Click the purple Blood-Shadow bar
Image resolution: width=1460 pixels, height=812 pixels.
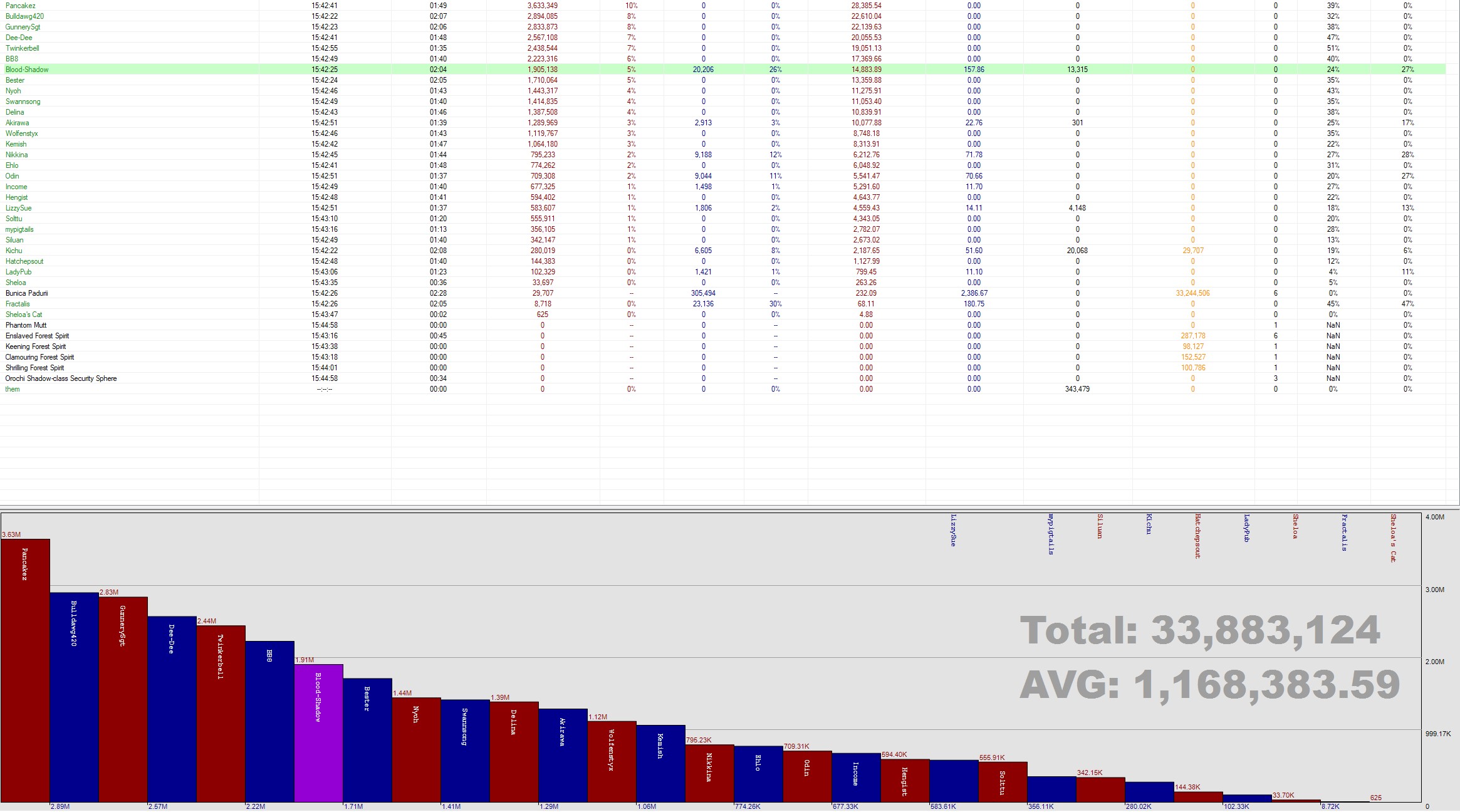318,733
